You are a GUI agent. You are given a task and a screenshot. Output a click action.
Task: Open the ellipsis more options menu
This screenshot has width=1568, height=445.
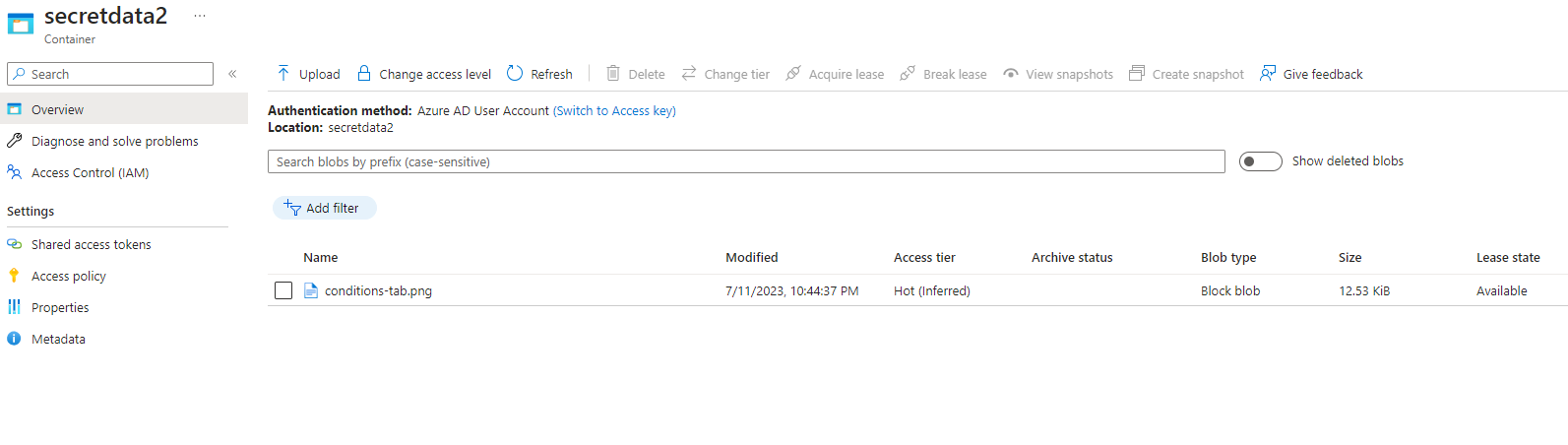pos(200,16)
